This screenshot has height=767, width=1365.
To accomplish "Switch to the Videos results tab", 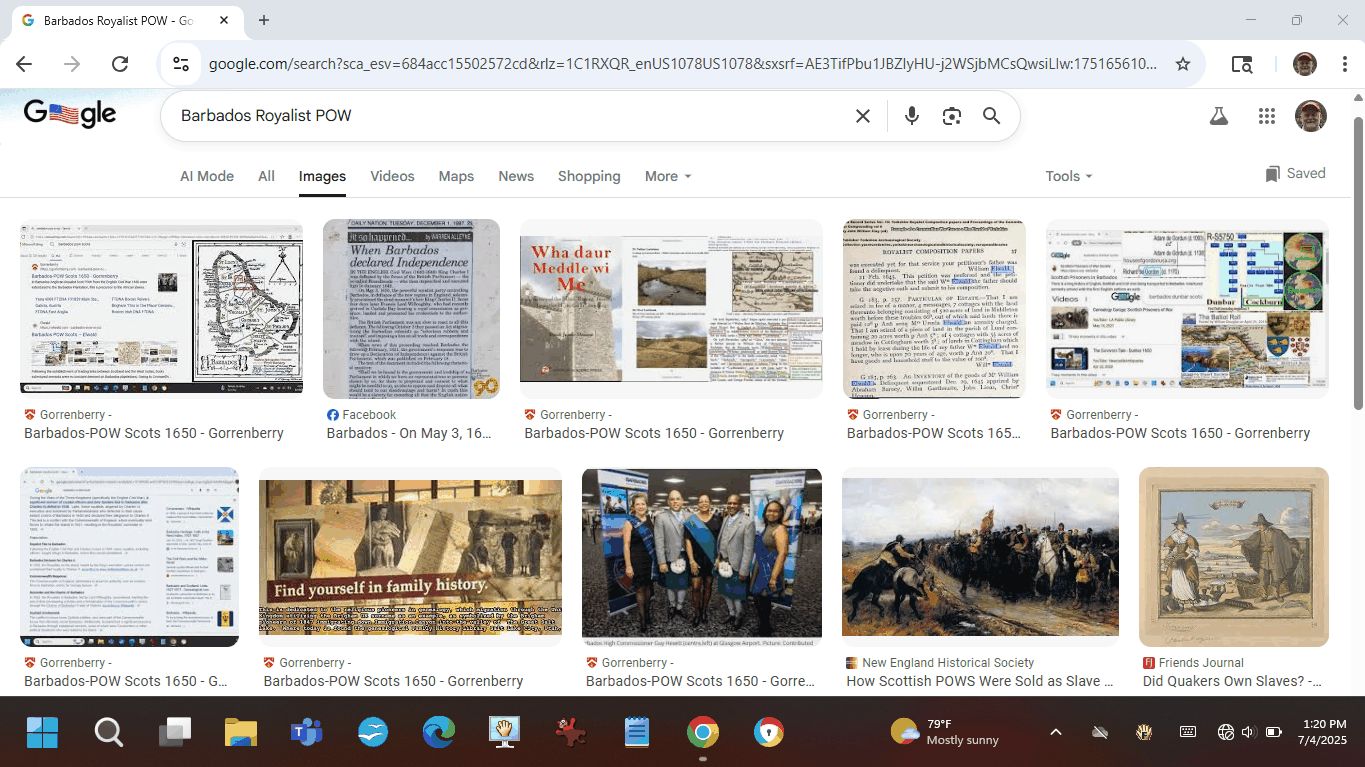I will (392, 176).
